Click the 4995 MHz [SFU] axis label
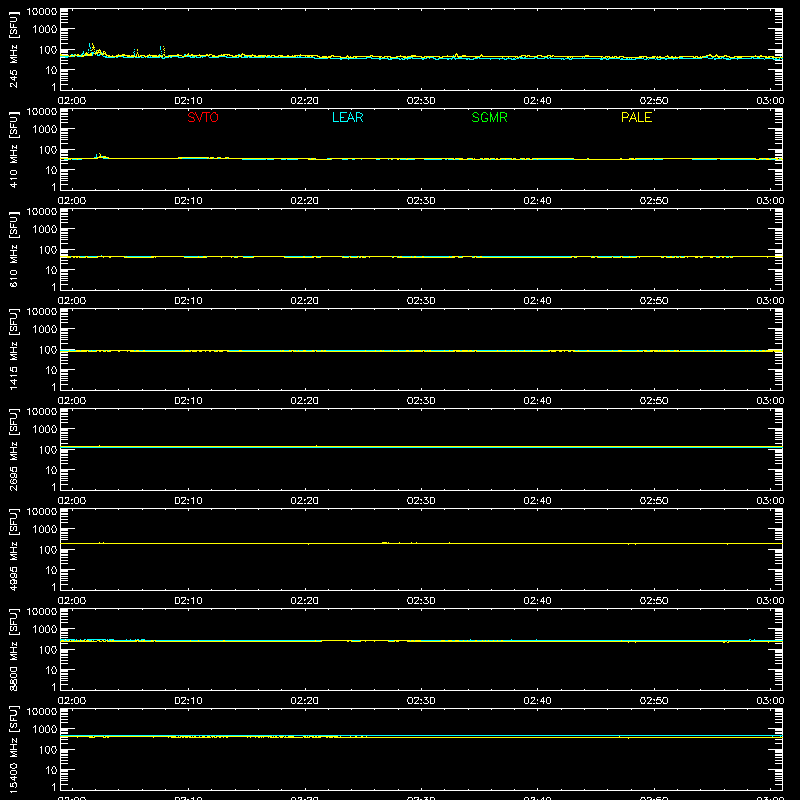800x800 pixels. click(13, 549)
